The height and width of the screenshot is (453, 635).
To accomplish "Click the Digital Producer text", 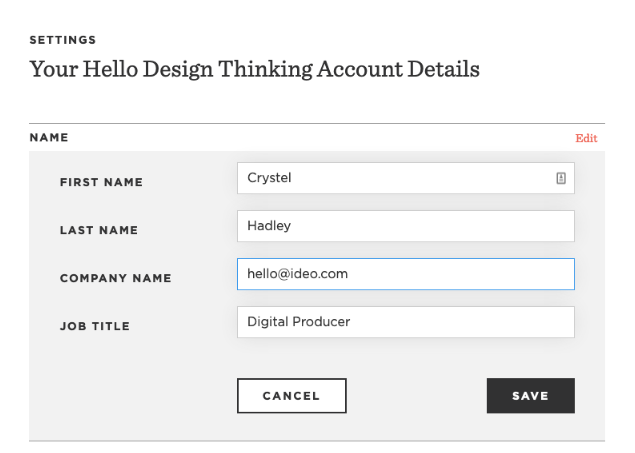I will click(x=298, y=322).
